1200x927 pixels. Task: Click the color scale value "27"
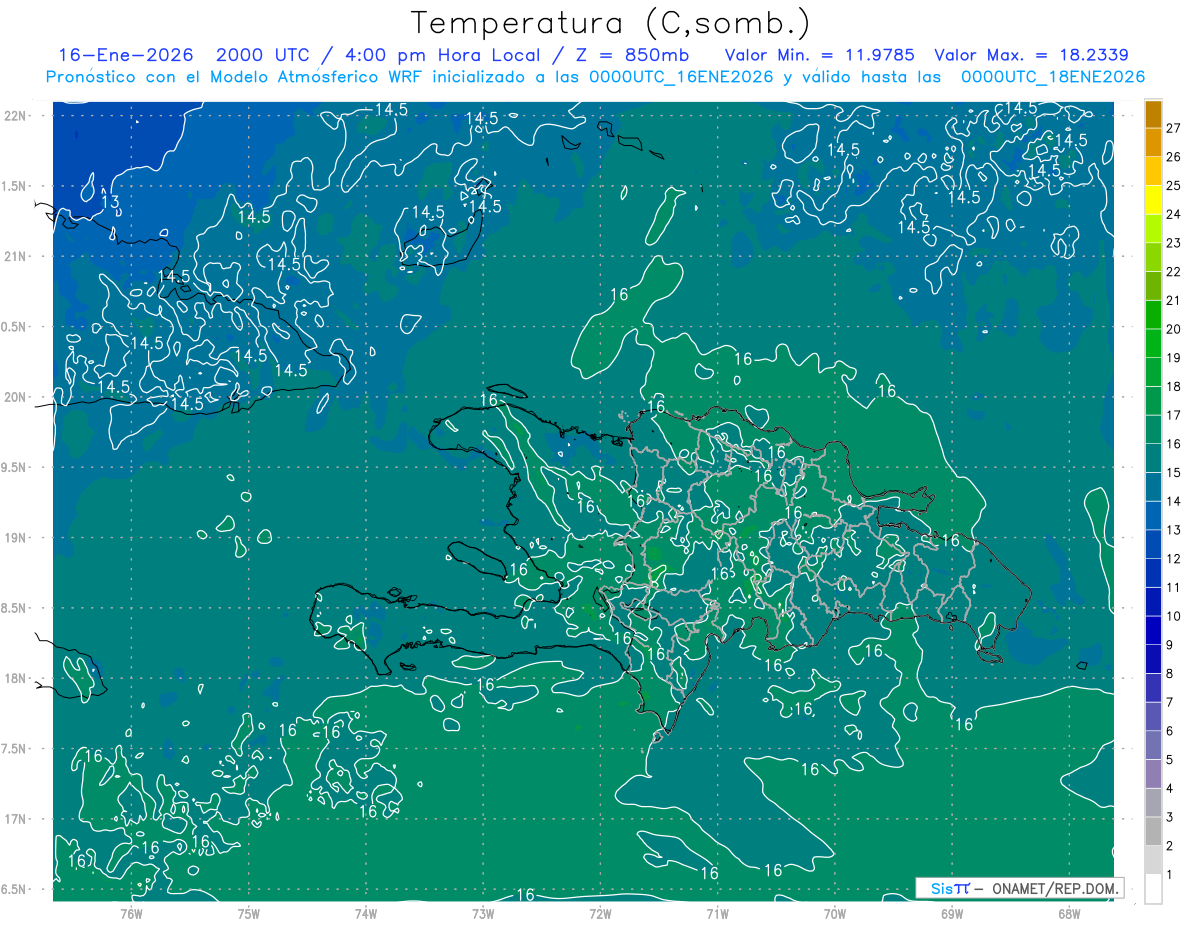[1174, 128]
